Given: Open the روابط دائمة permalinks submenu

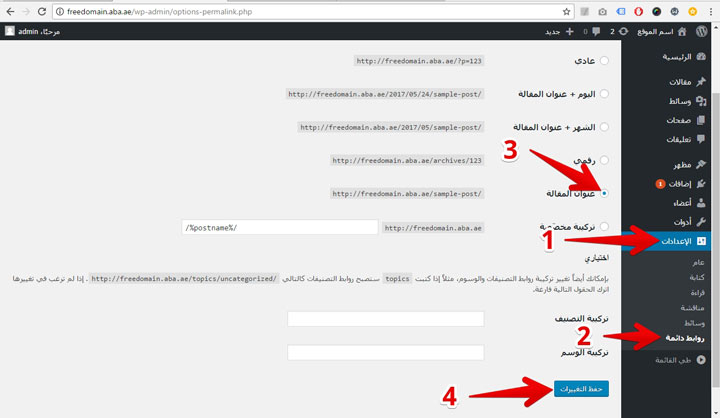Looking at the screenshot, I should coord(685,339).
